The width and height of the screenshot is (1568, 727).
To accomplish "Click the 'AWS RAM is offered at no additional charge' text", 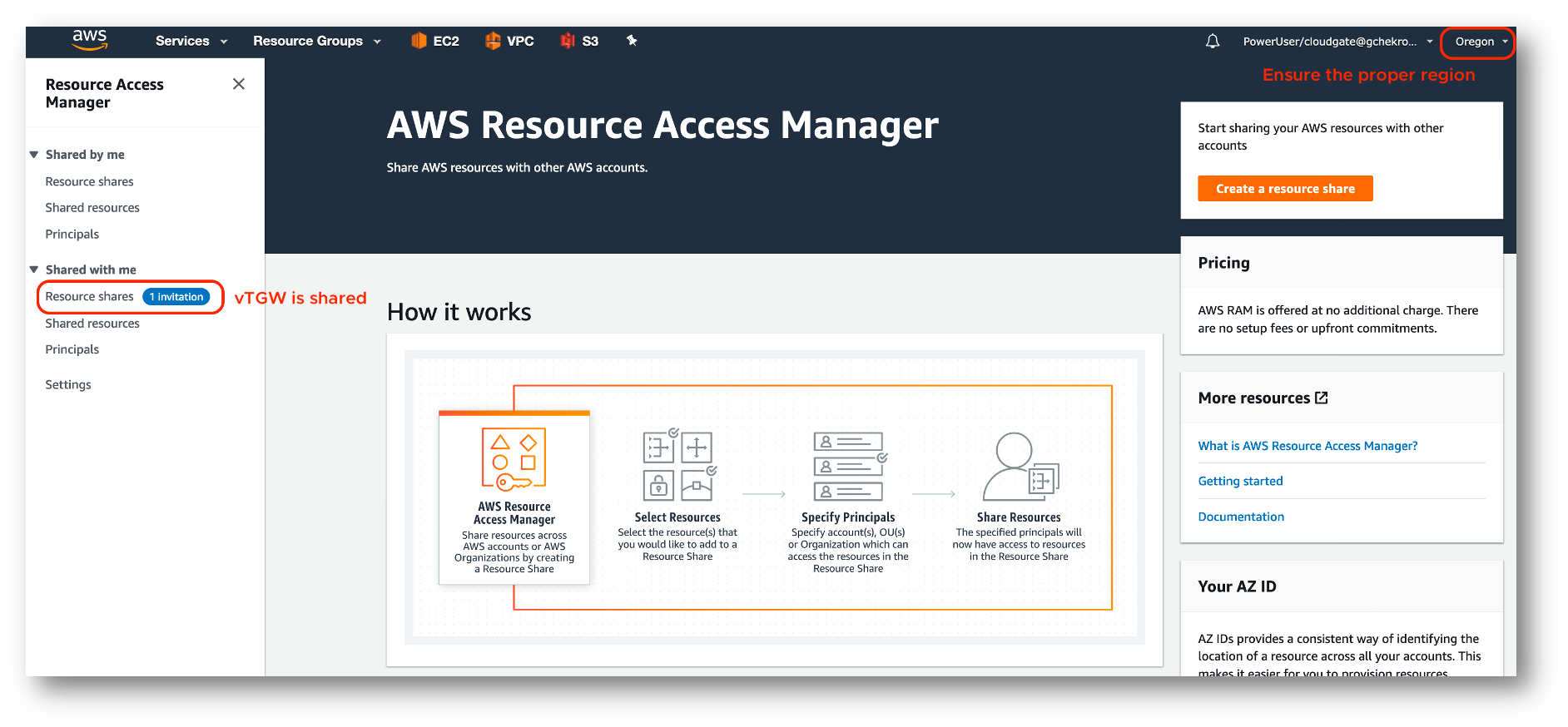I will pos(1337,319).
